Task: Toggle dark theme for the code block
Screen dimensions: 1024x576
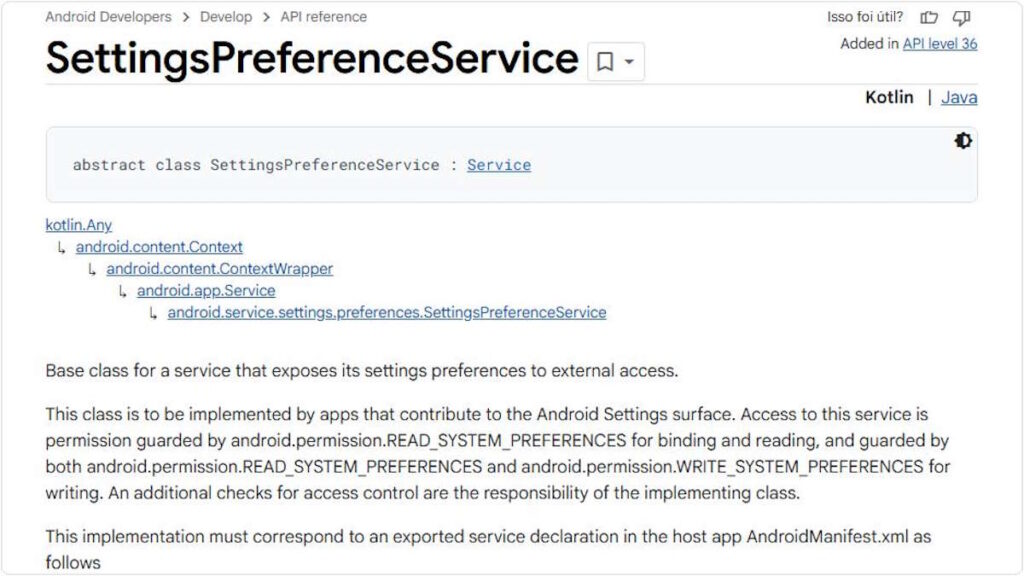Action: [x=963, y=141]
